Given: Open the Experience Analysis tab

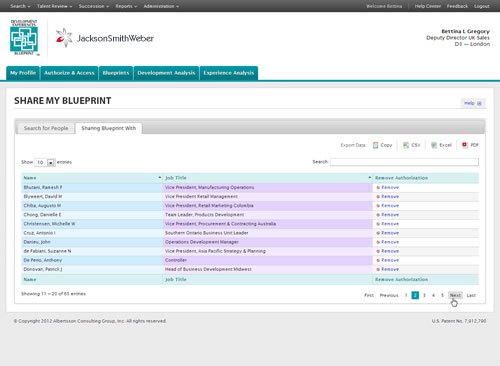Looking at the screenshot, I should (x=229, y=73).
